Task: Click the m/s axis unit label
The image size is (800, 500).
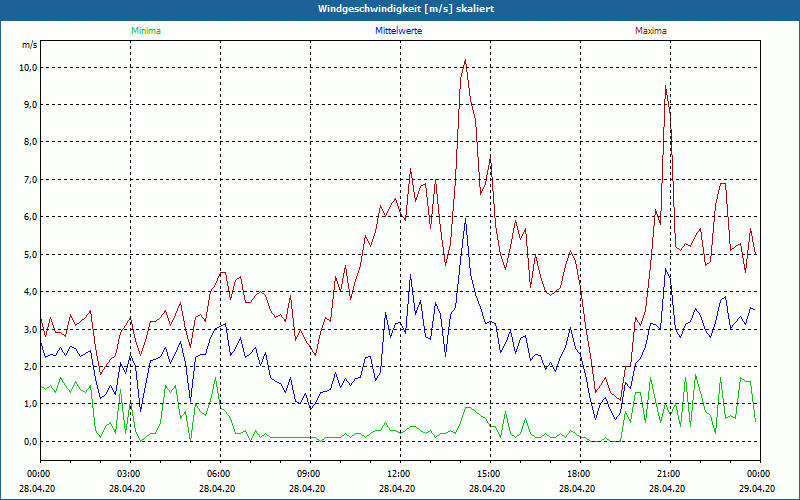Action: pos(29,45)
